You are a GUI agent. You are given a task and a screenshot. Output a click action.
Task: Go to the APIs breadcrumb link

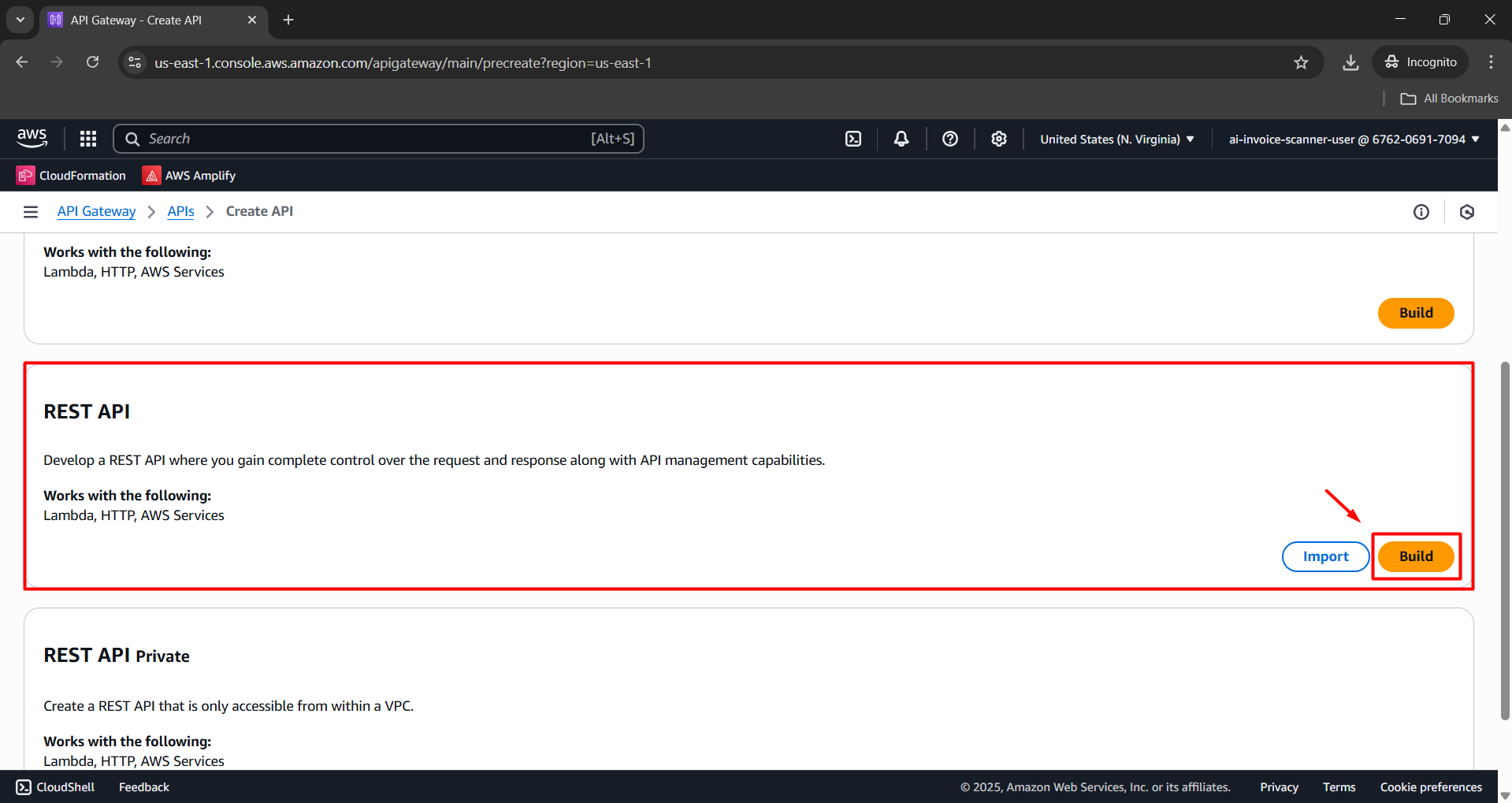tap(180, 211)
